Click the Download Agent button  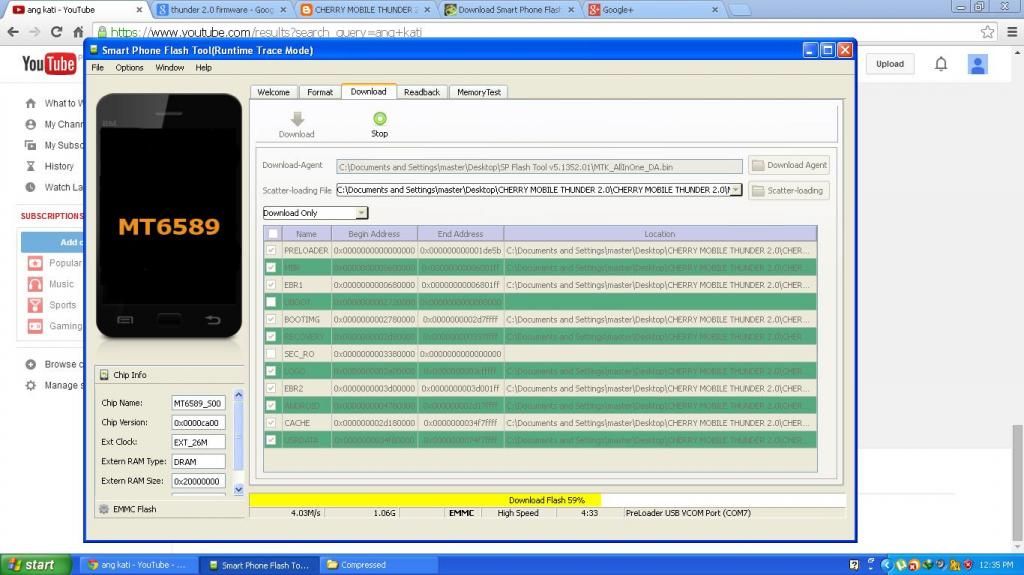click(789, 165)
